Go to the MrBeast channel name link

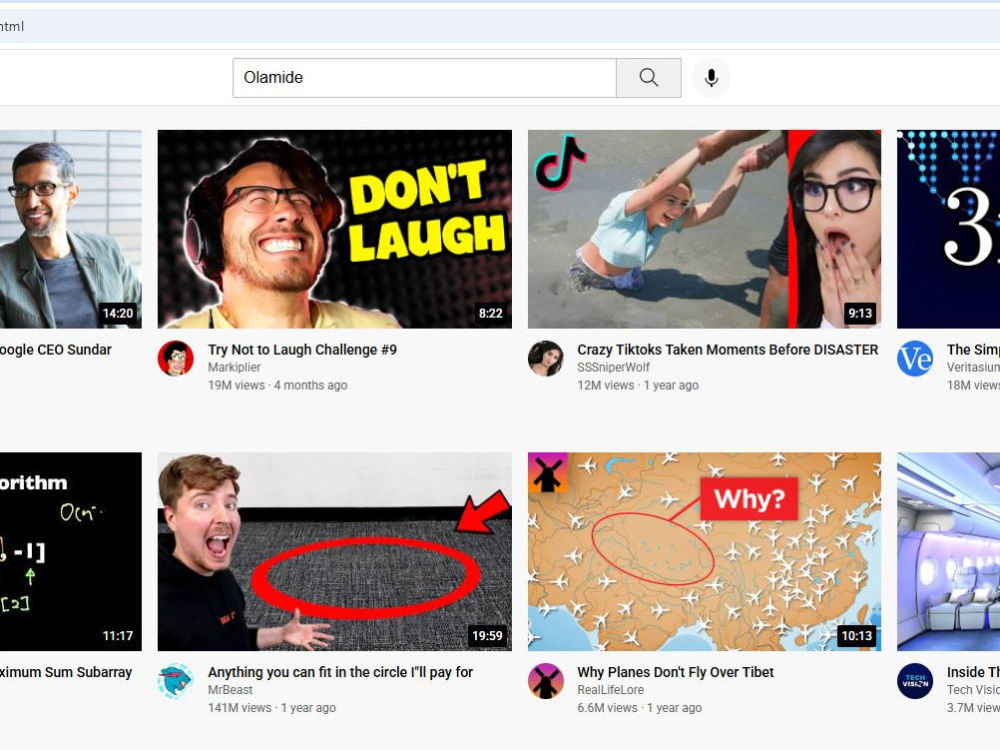click(x=230, y=690)
